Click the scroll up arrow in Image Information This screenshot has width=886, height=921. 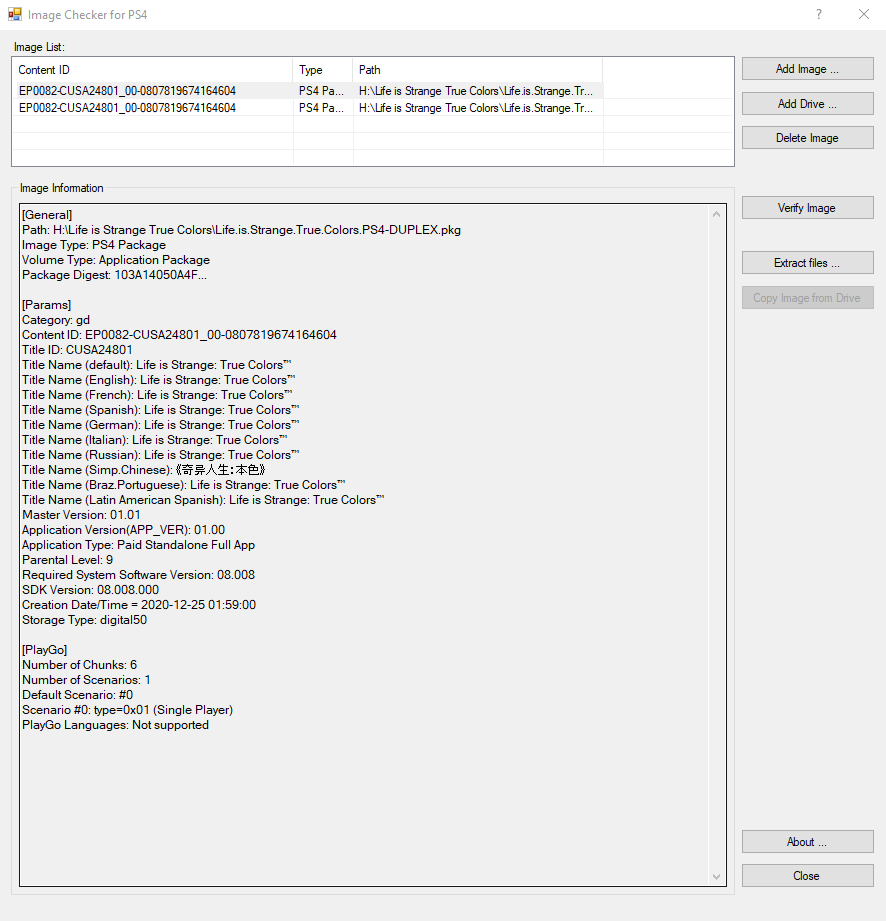click(x=716, y=214)
